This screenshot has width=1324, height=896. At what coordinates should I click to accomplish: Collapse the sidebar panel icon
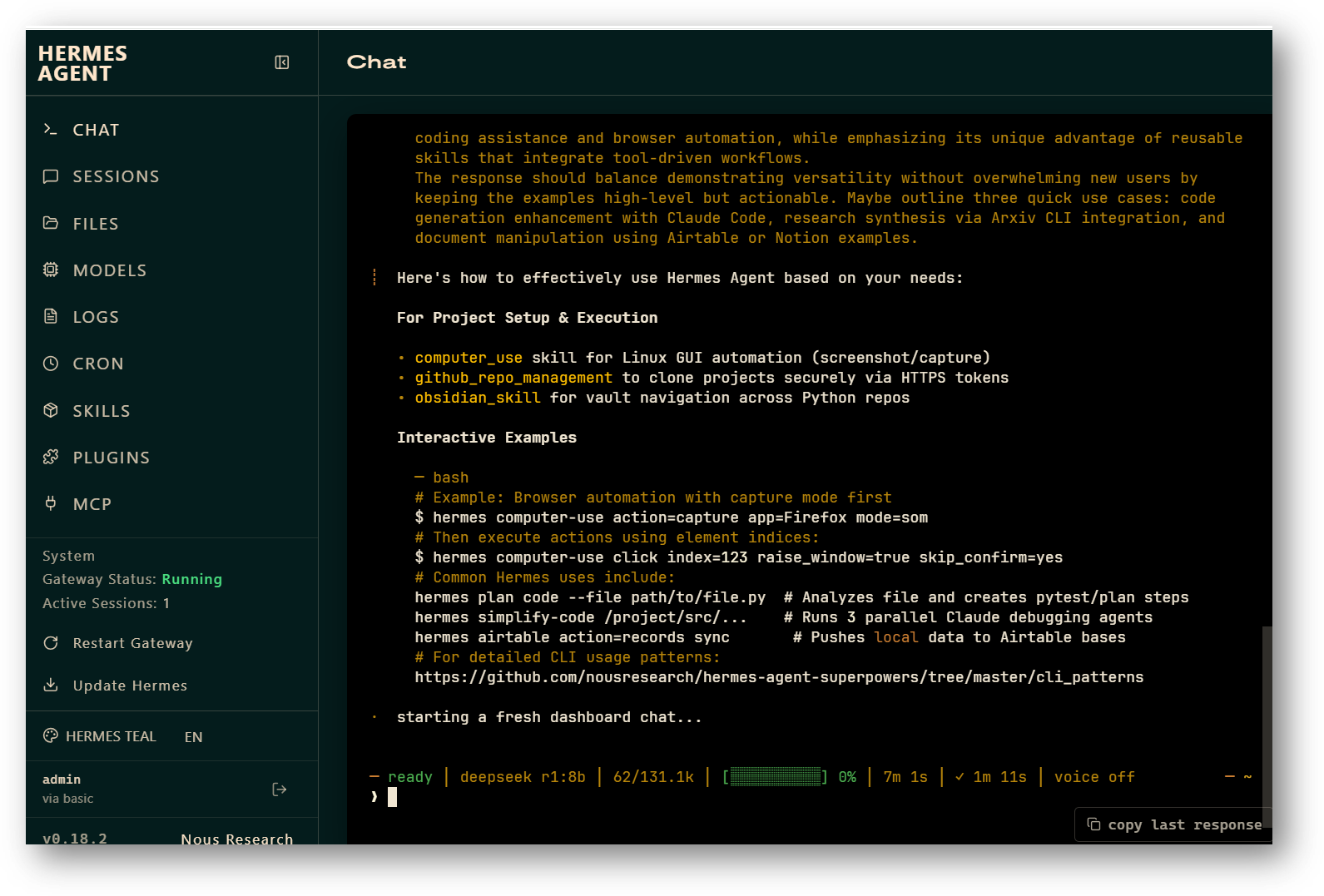(x=282, y=62)
